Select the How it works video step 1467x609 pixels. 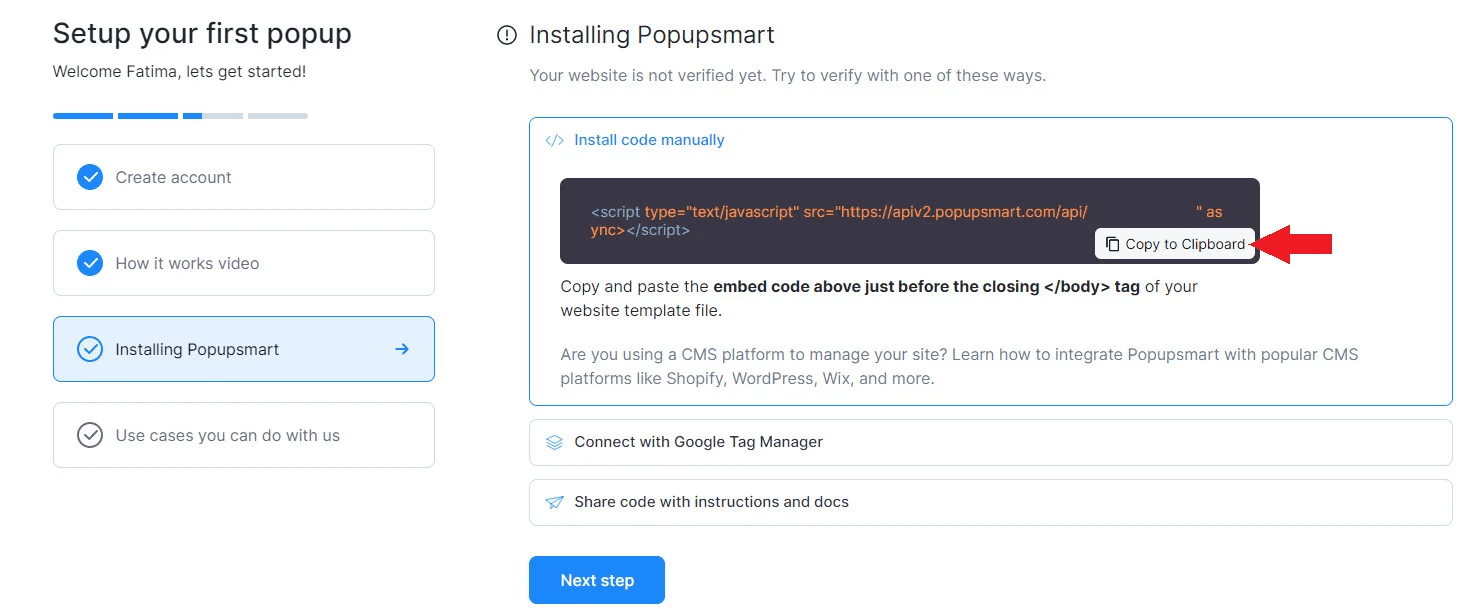tap(243, 263)
